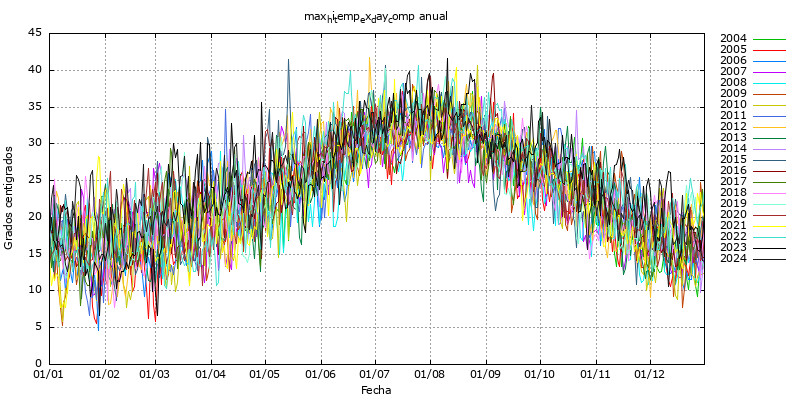Select the 01/01 x-axis tick label
800x400 pixels.
[x=49, y=375]
